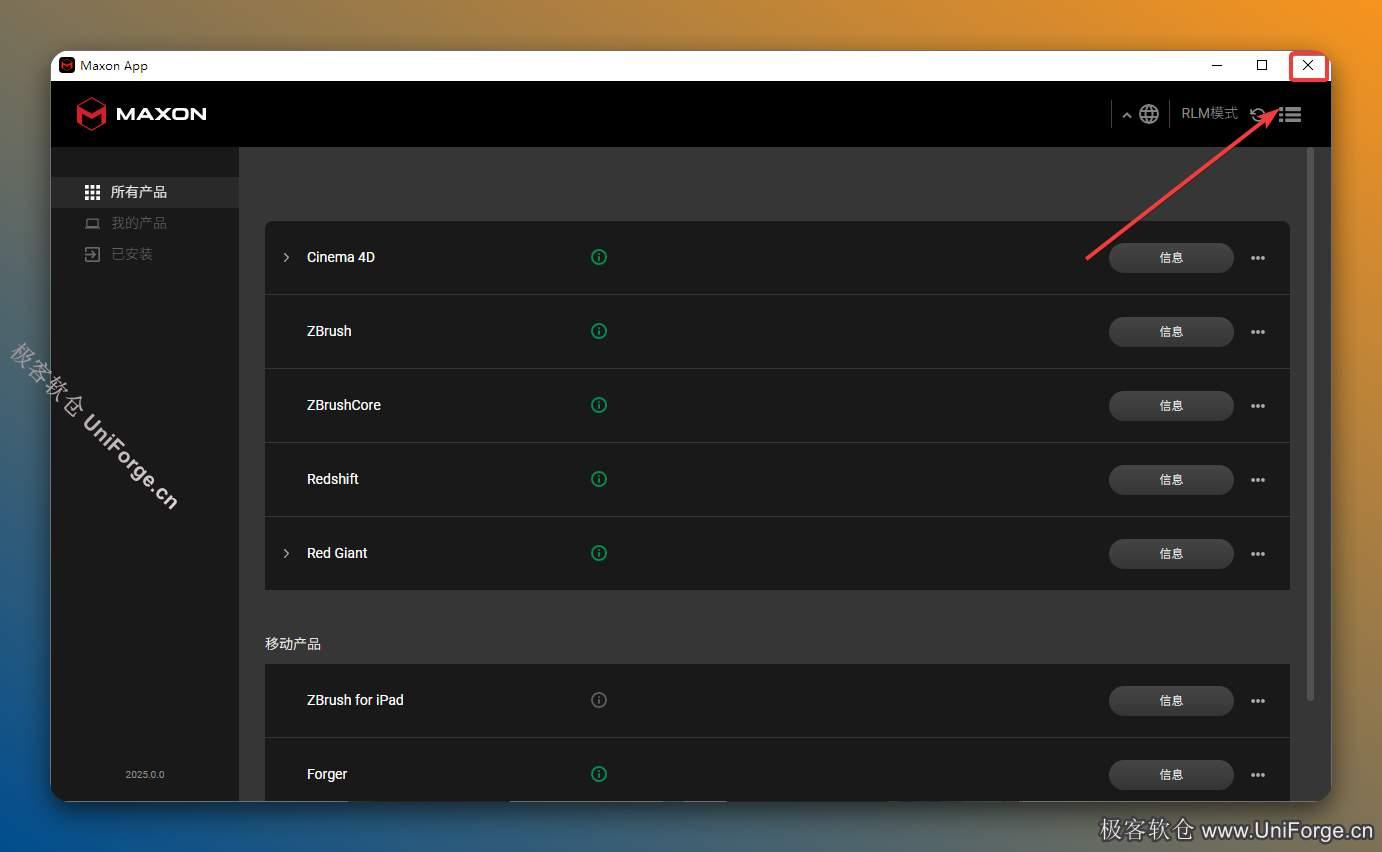Click the RLM模式 label in header

coord(1210,114)
